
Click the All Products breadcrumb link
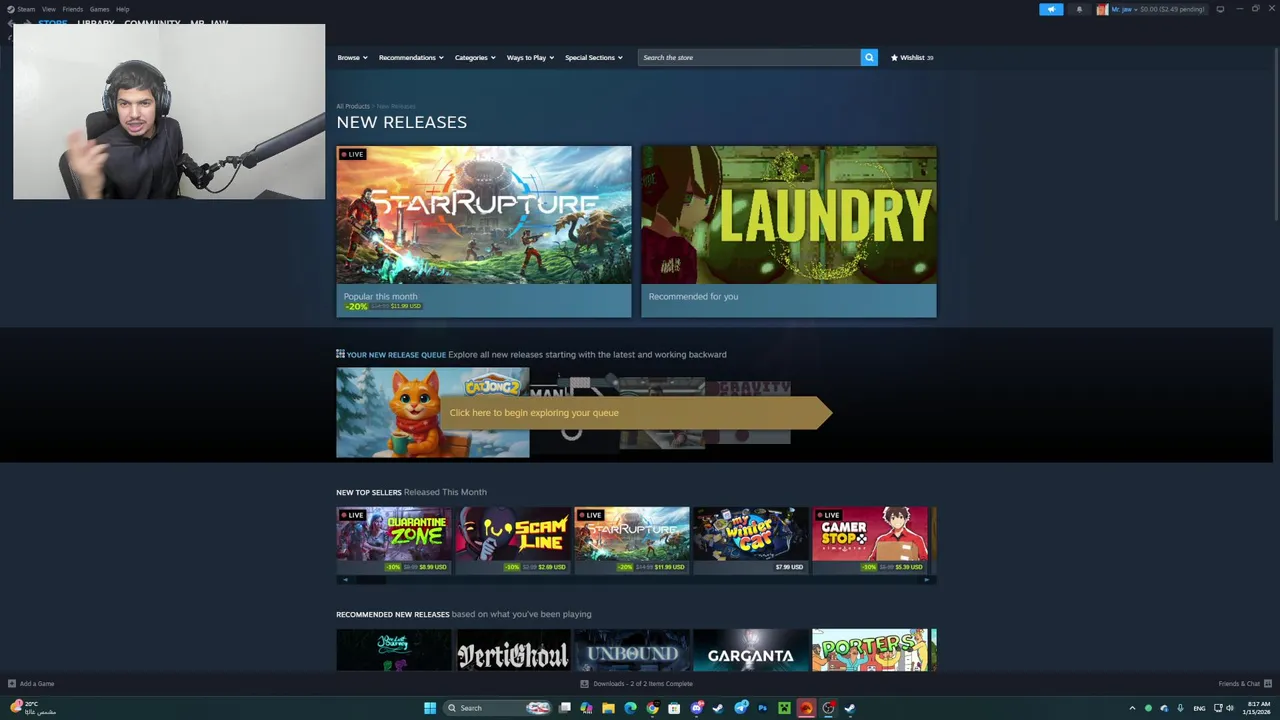(353, 106)
